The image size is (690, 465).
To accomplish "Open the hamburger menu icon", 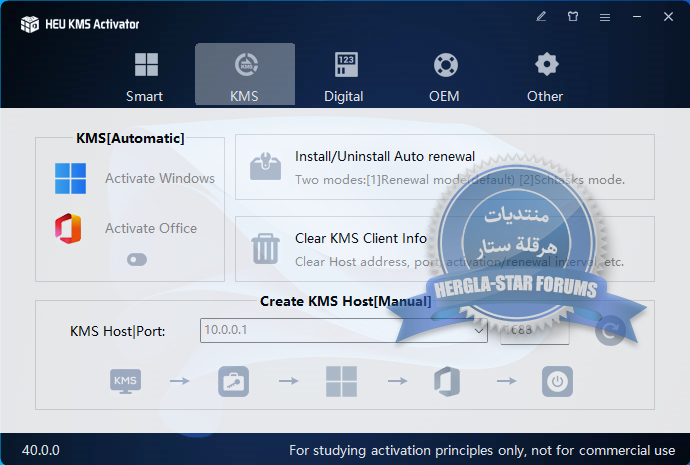I will tap(605, 17).
